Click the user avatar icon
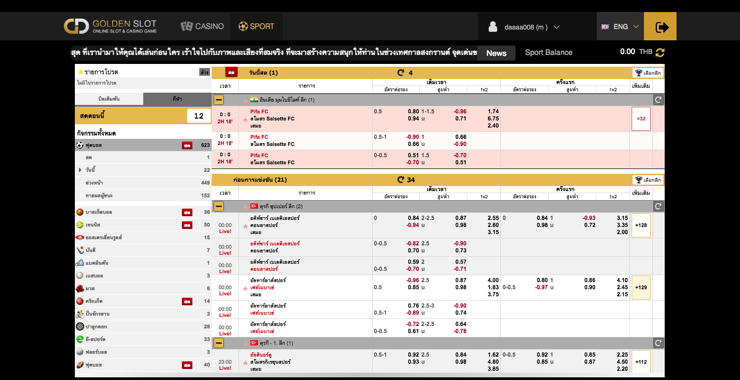Image resolution: width=740 pixels, height=380 pixels. [x=493, y=27]
